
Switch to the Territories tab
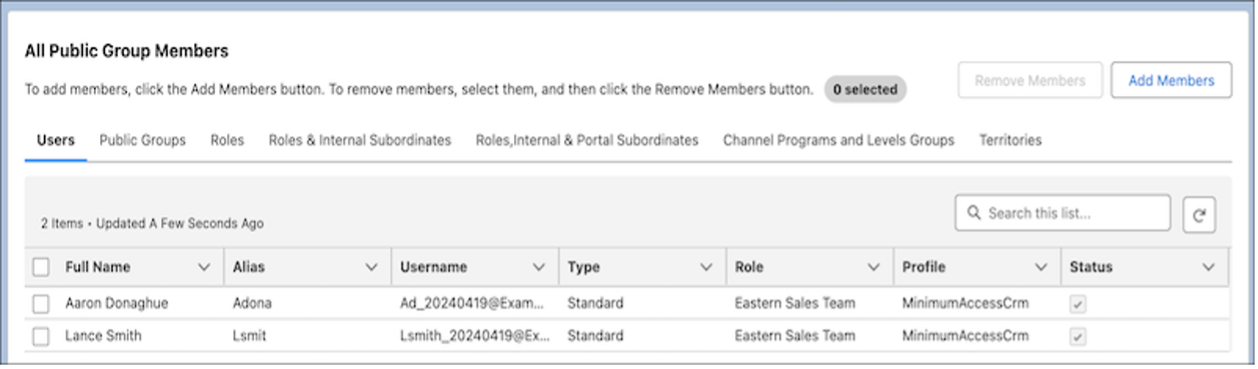[x=1010, y=141]
